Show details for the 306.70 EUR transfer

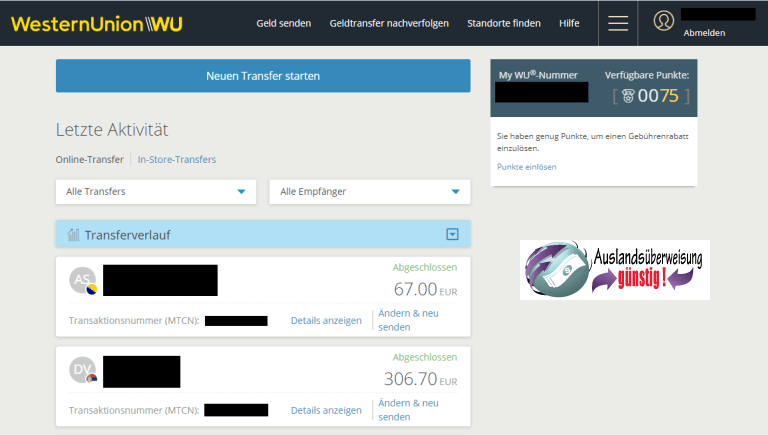[x=326, y=410]
